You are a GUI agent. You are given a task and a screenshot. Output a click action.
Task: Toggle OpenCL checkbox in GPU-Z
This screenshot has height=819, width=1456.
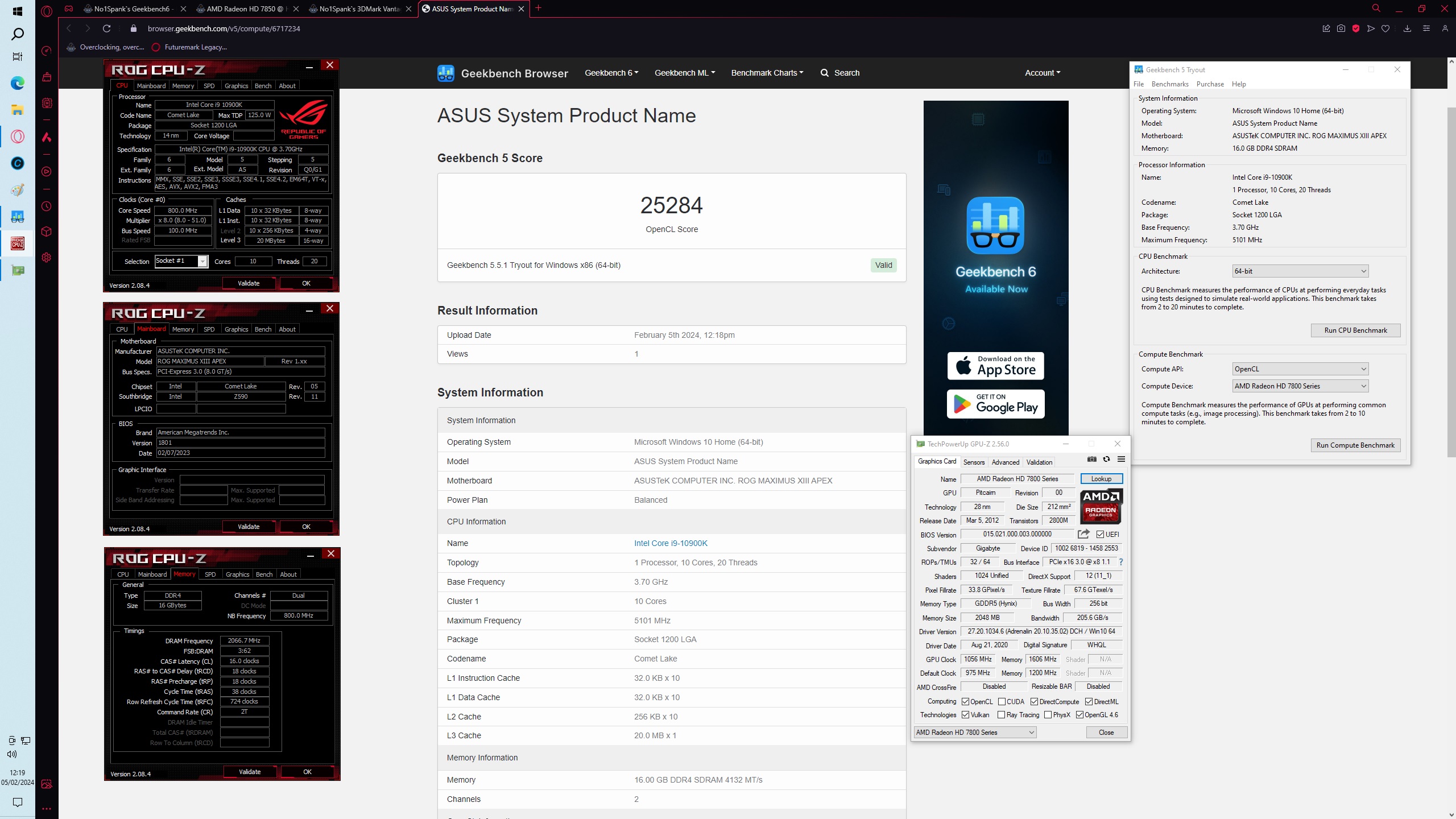pyautogui.click(x=965, y=702)
